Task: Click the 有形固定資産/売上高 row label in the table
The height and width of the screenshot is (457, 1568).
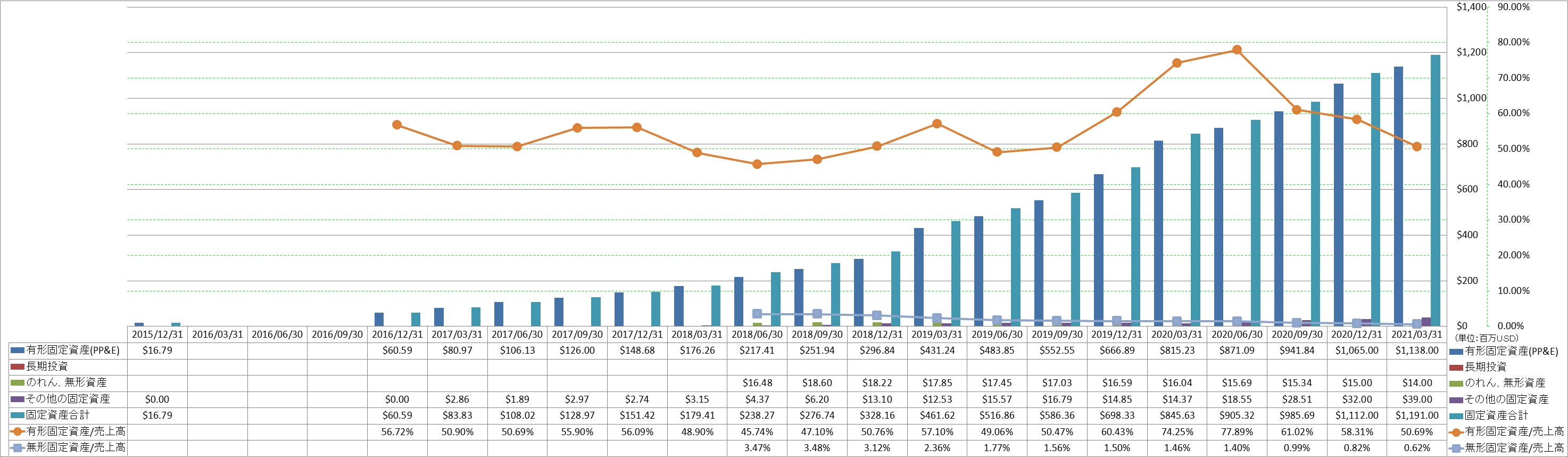Action: tap(76, 431)
